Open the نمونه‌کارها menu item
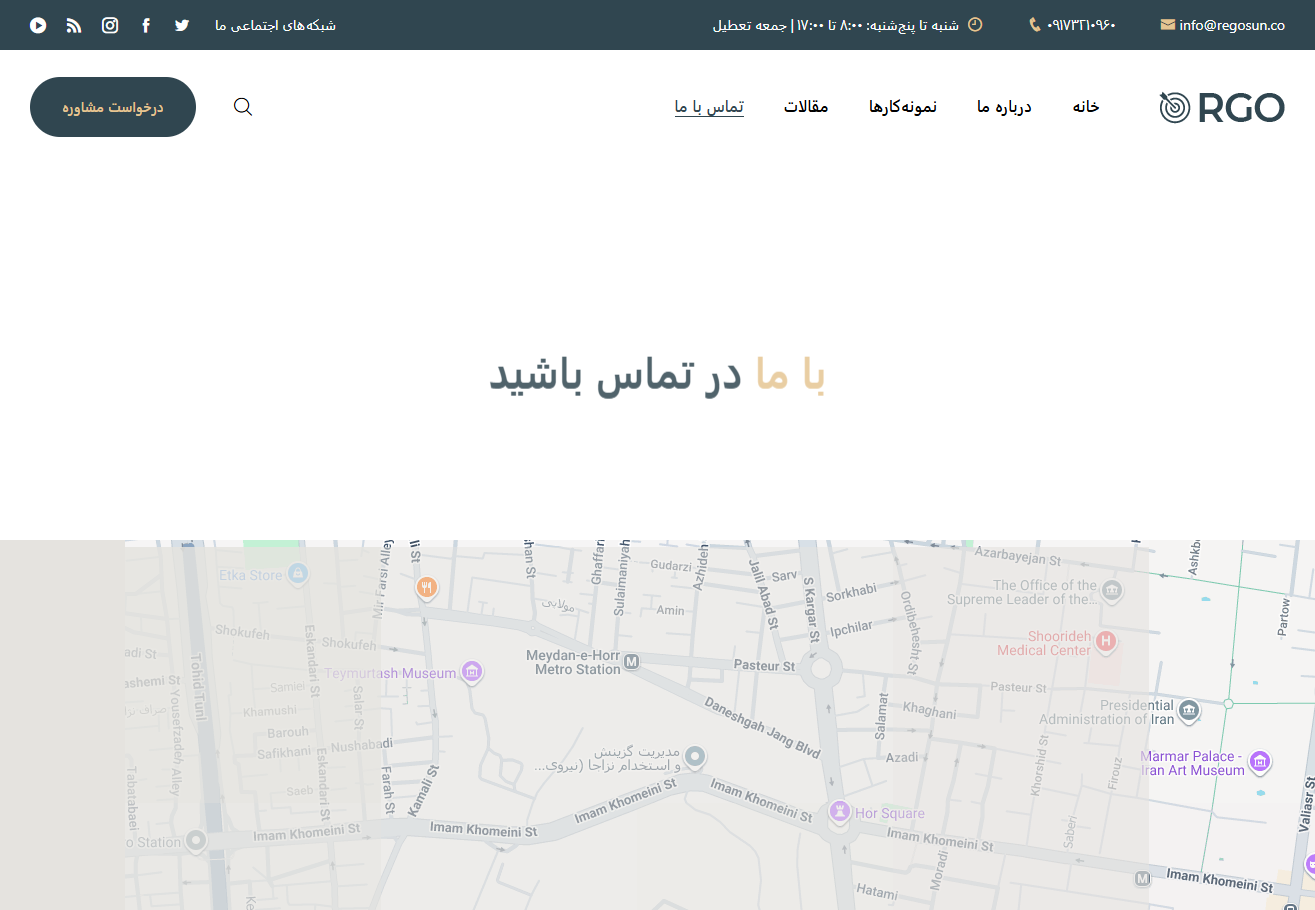The image size is (1315, 910). click(x=903, y=106)
